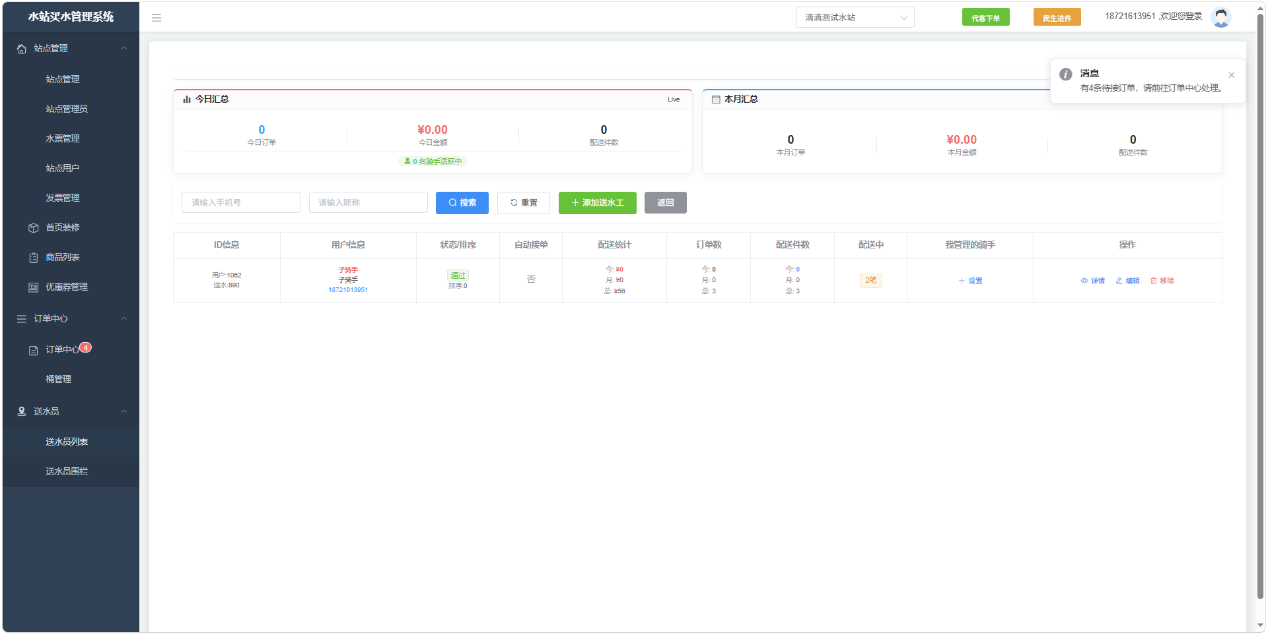Click the 优惠券管理 coupon icon

(33, 287)
